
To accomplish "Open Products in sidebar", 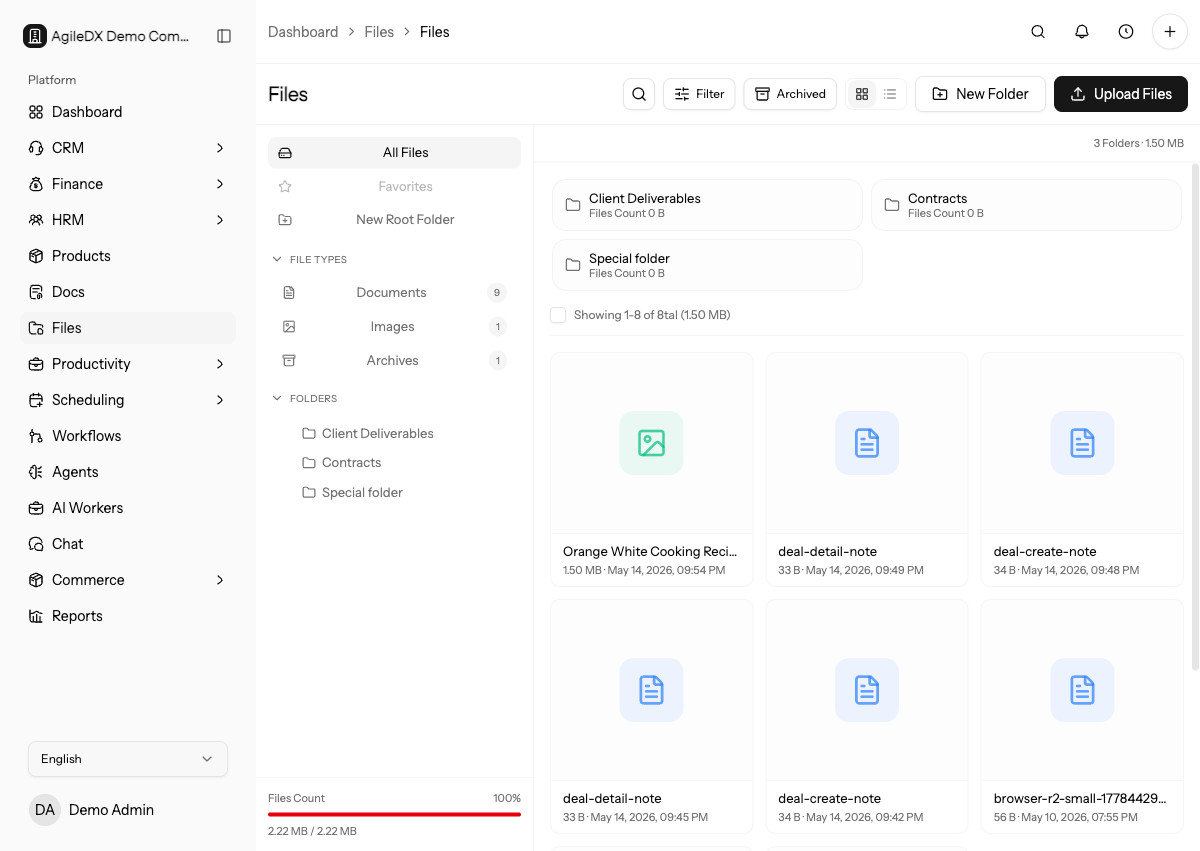I will pyautogui.click(x=128, y=256).
